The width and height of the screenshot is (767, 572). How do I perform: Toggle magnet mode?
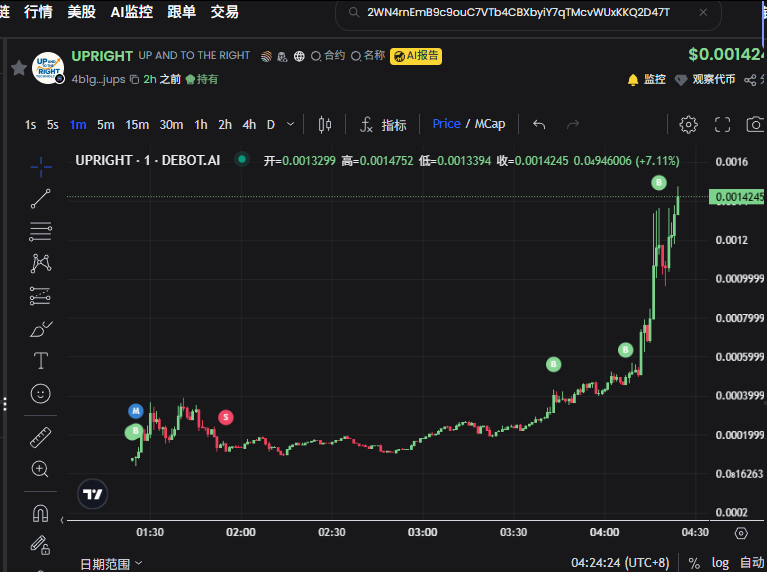[40, 513]
